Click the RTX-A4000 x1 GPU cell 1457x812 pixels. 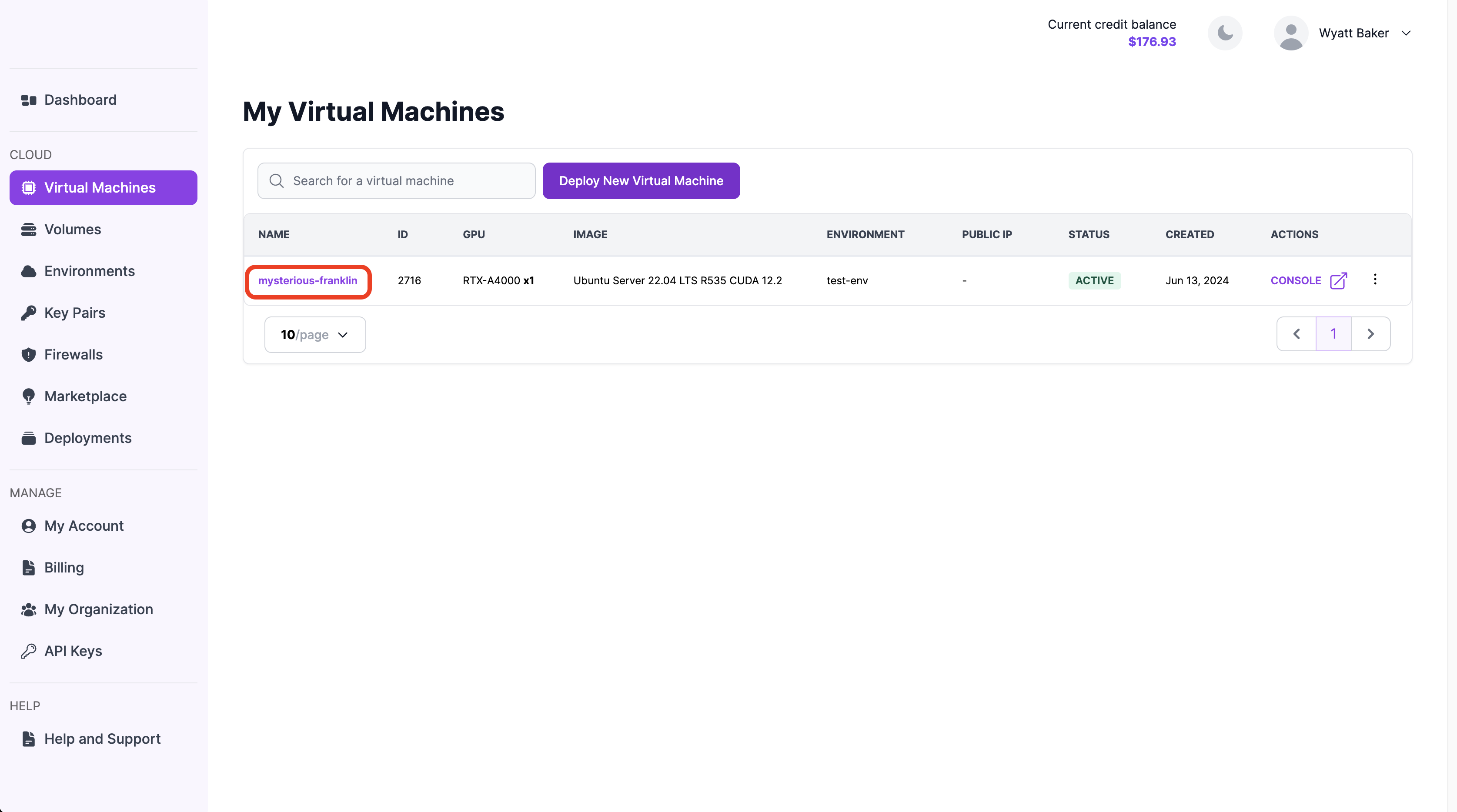pyautogui.click(x=498, y=281)
